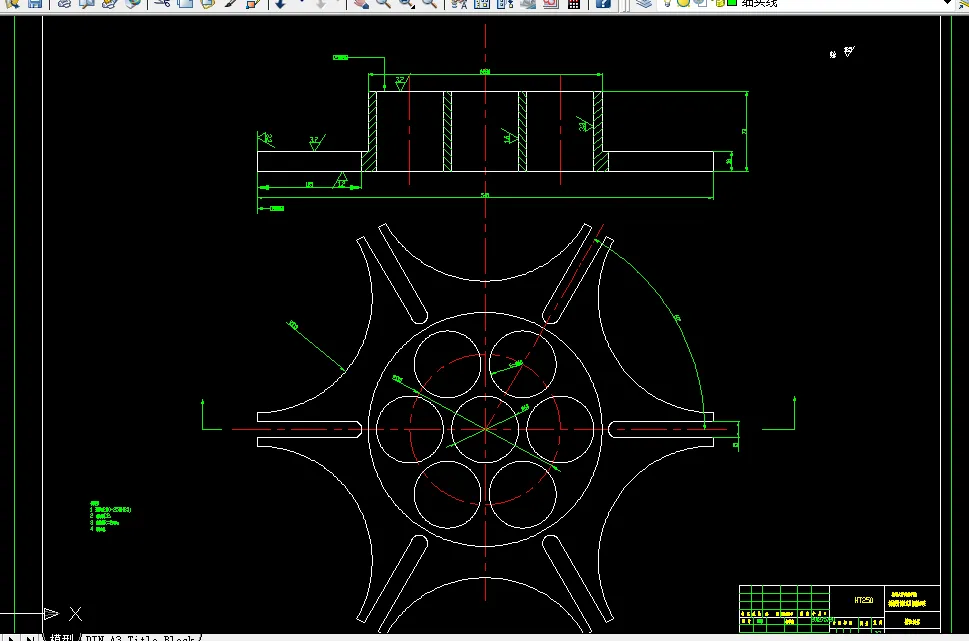Open the Redo history dropdown arrow
This screenshot has height=641, width=969.
pos(339,3)
